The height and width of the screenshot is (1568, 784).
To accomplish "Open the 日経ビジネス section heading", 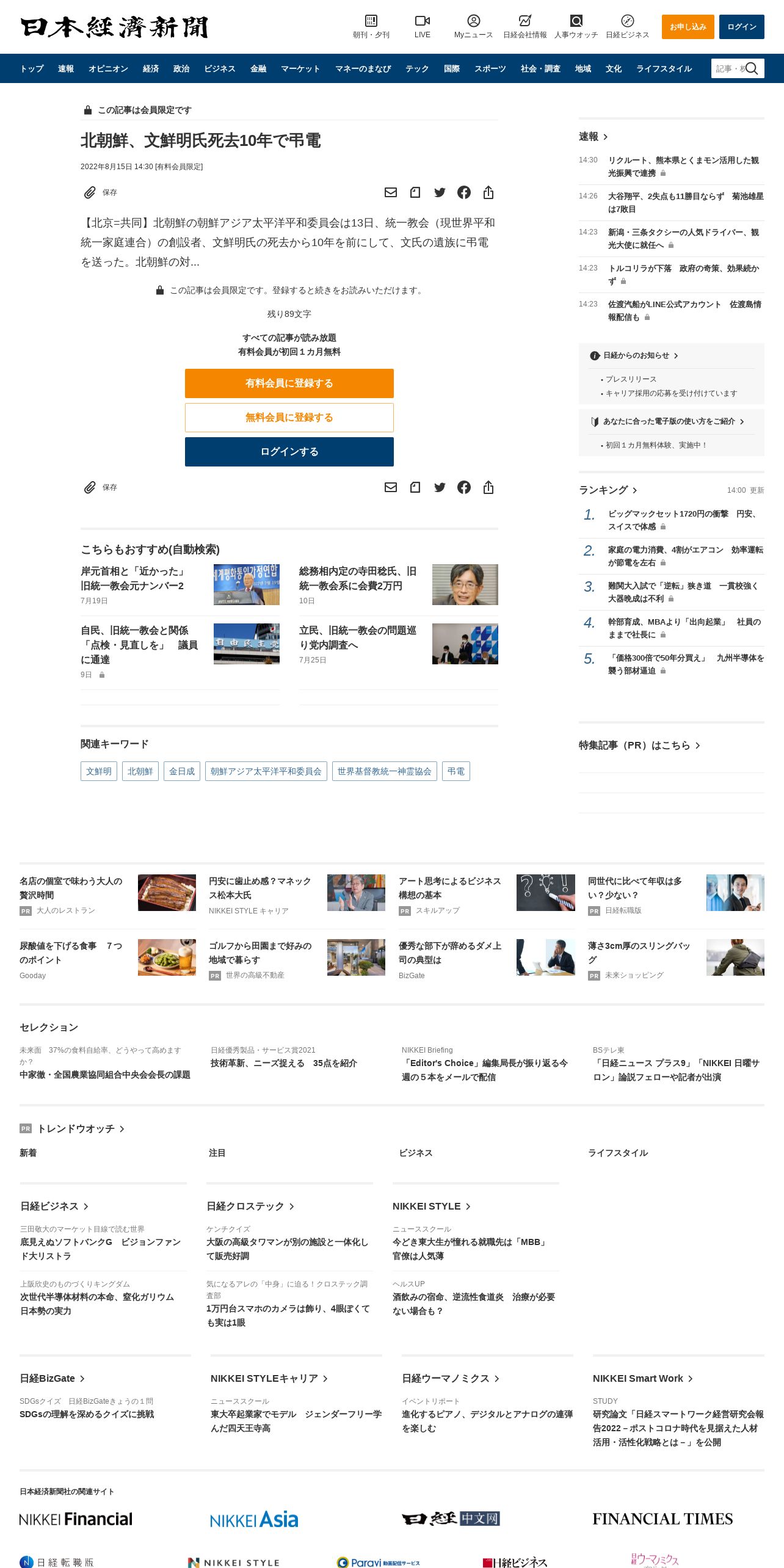I will [55, 1206].
